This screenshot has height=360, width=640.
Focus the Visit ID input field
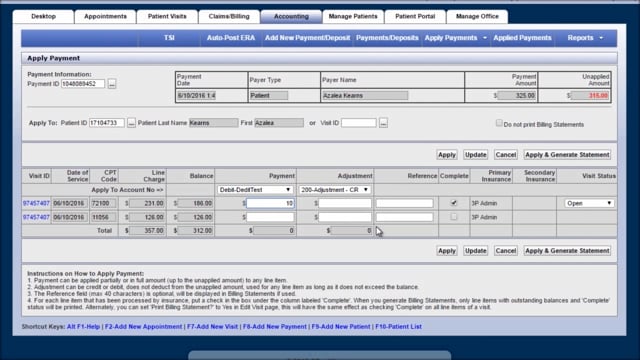point(359,123)
